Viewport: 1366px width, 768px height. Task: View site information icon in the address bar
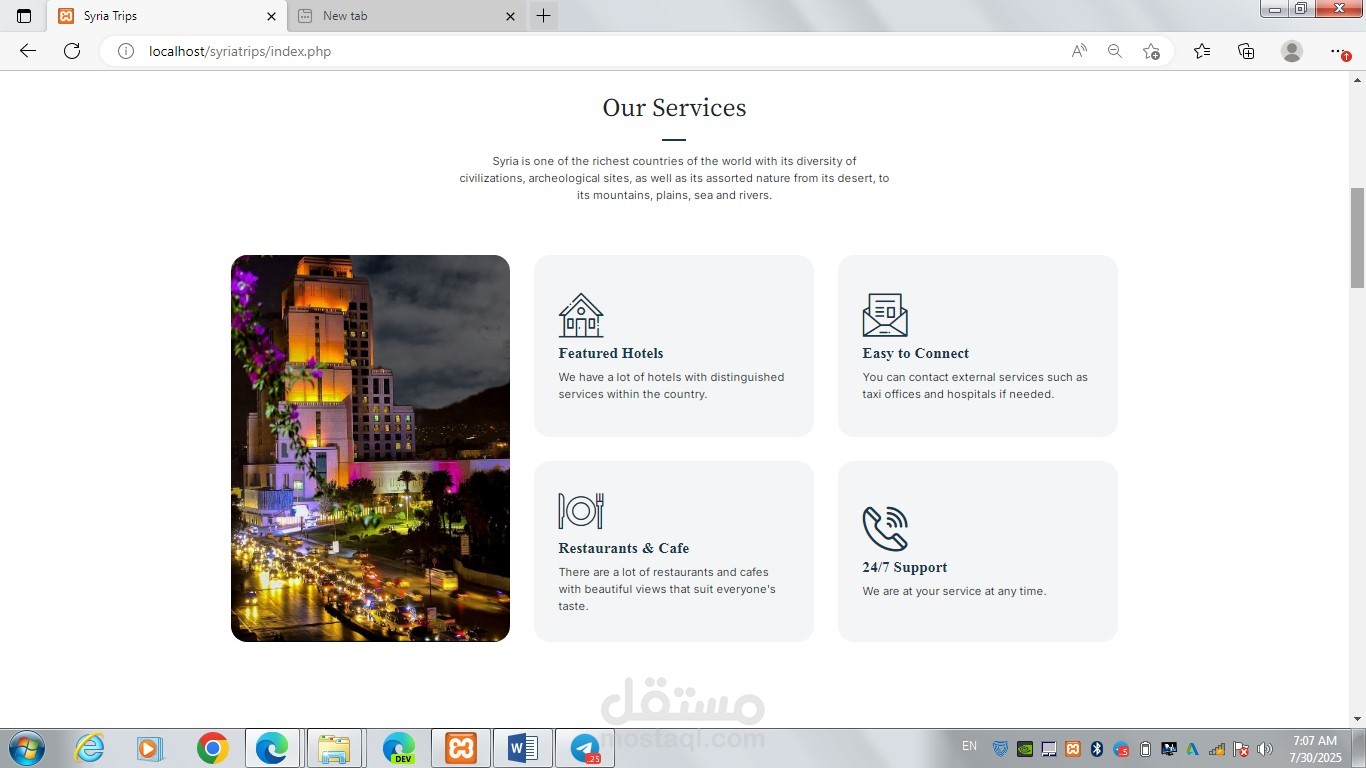coord(126,51)
